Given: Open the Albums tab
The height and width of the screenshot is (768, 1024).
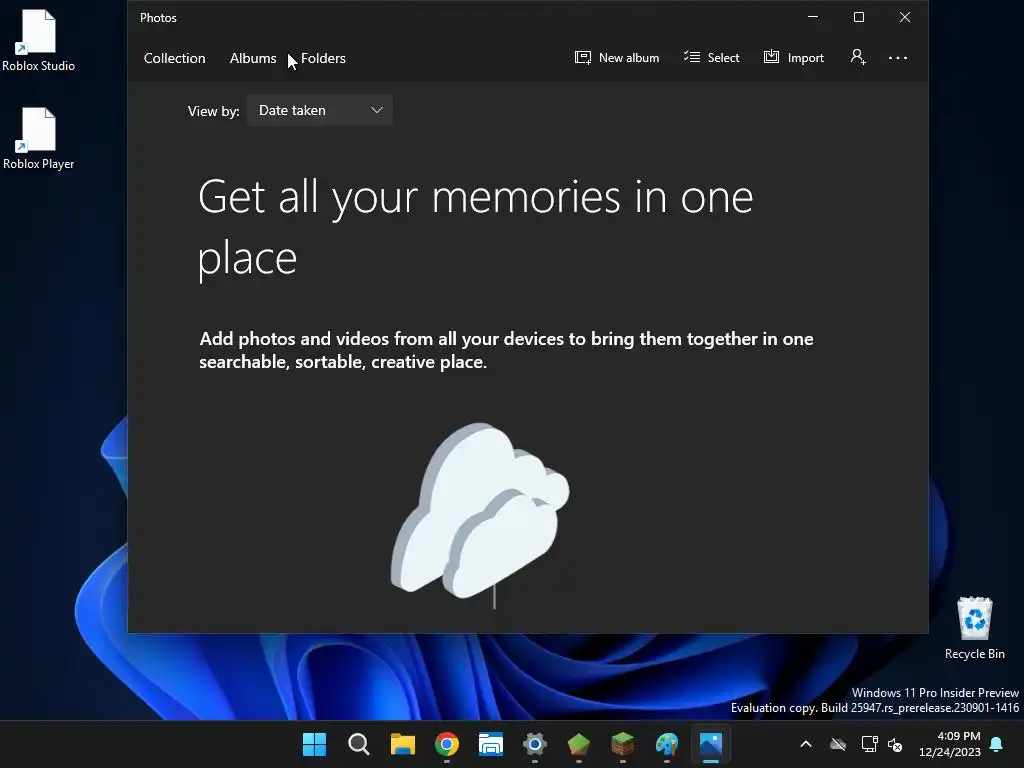Looking at the screenshot, I should pos(253,58).
